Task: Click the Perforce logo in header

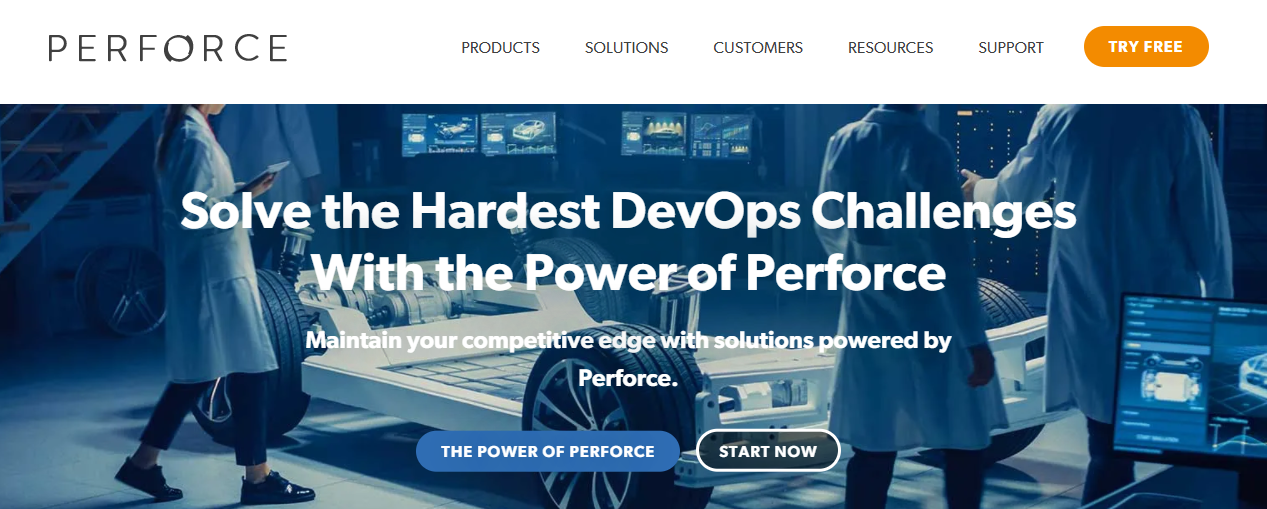Action: (x=168, y=48)
